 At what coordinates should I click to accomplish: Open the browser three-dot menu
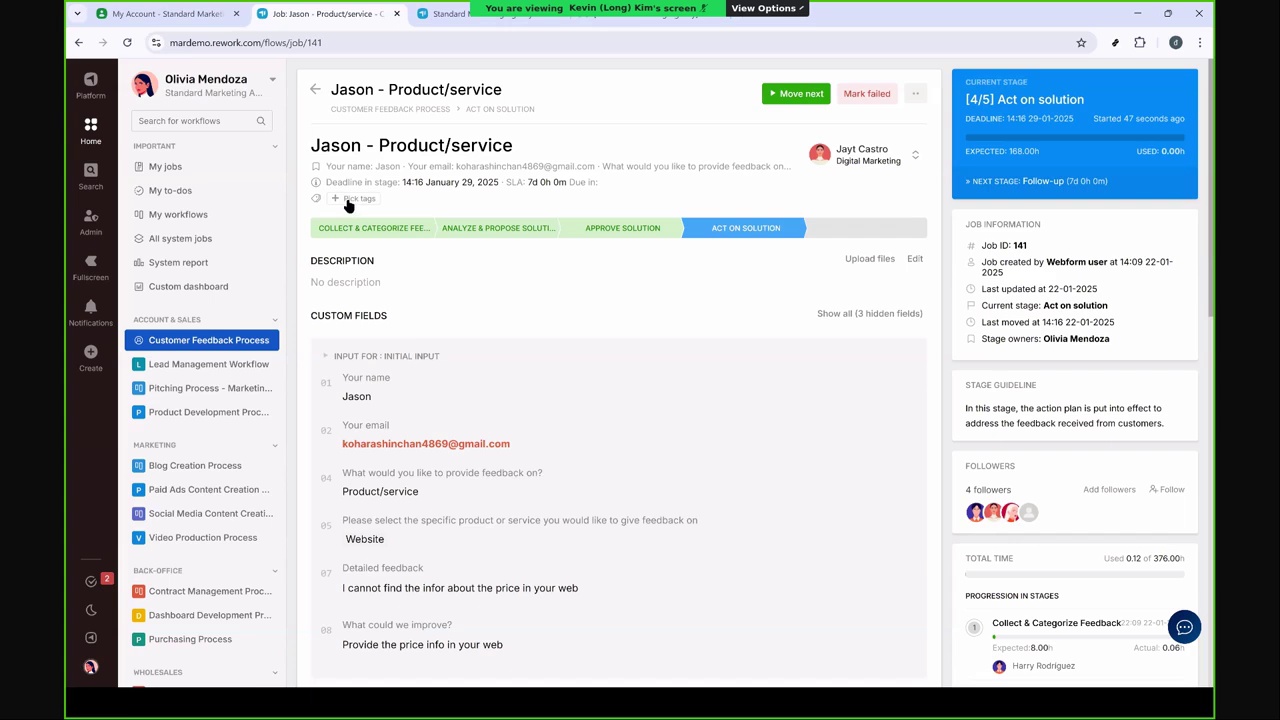coord(1199,43)
